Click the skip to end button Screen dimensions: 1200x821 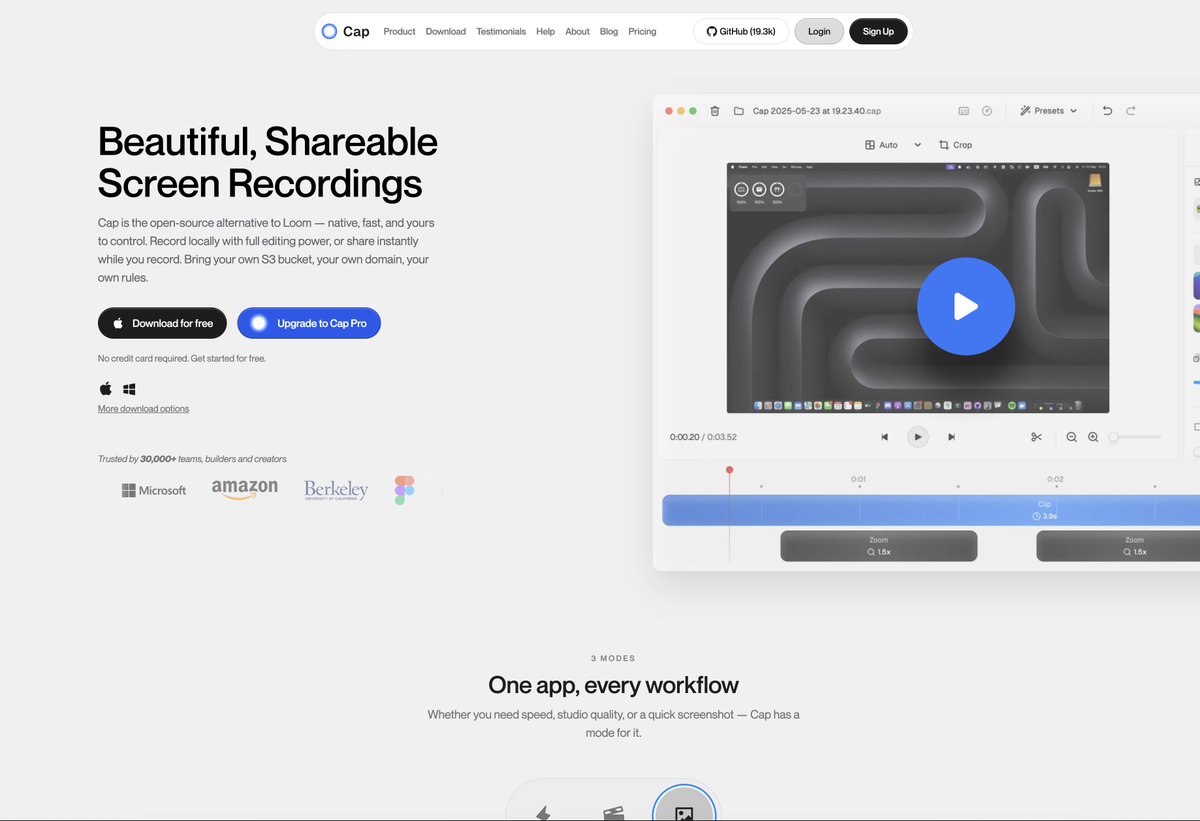[x=951, y=437]
